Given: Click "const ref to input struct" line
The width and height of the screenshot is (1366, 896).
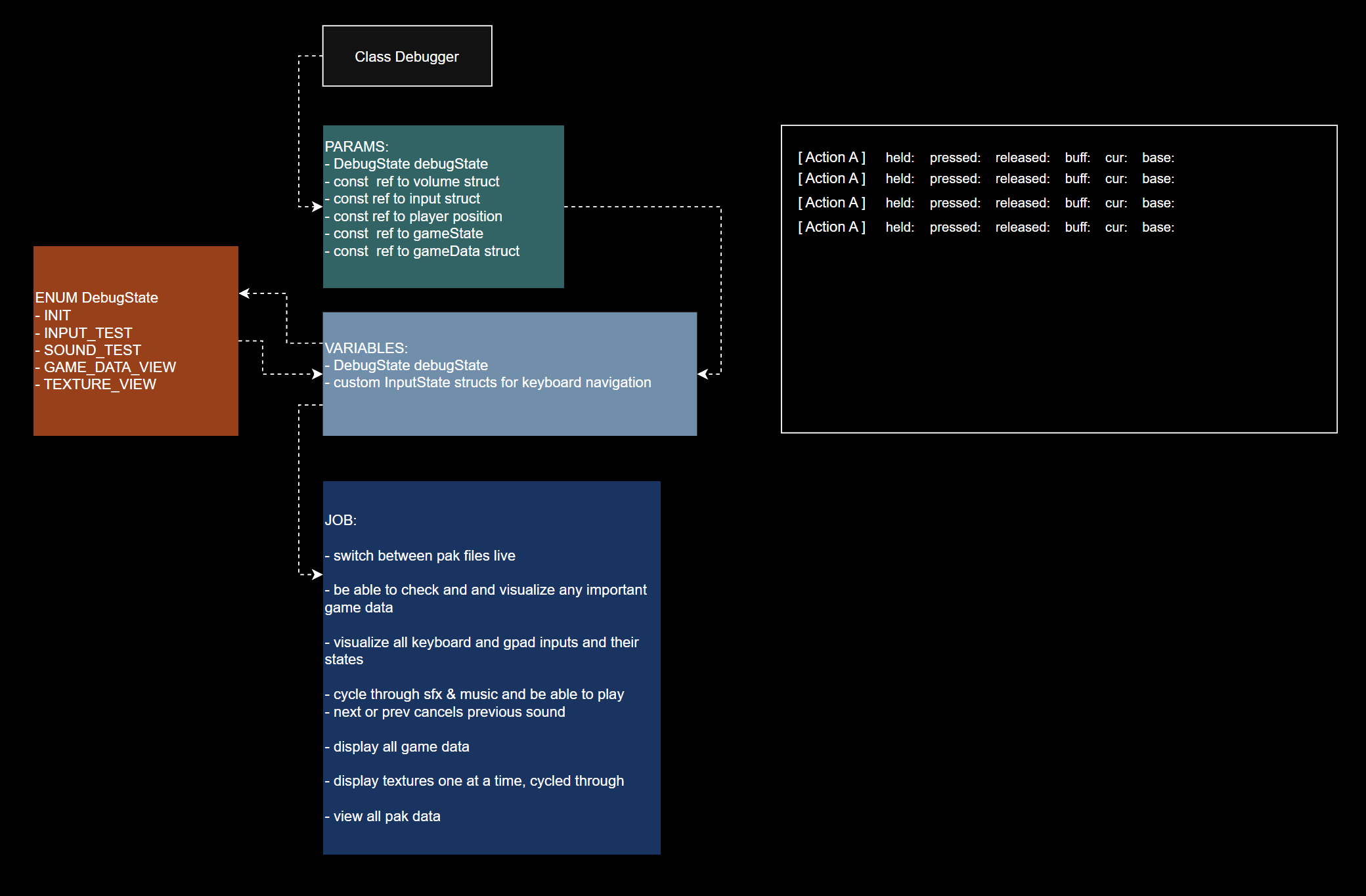Looking at the screenshot, I should pyautogui.click(x=402, y=198).
